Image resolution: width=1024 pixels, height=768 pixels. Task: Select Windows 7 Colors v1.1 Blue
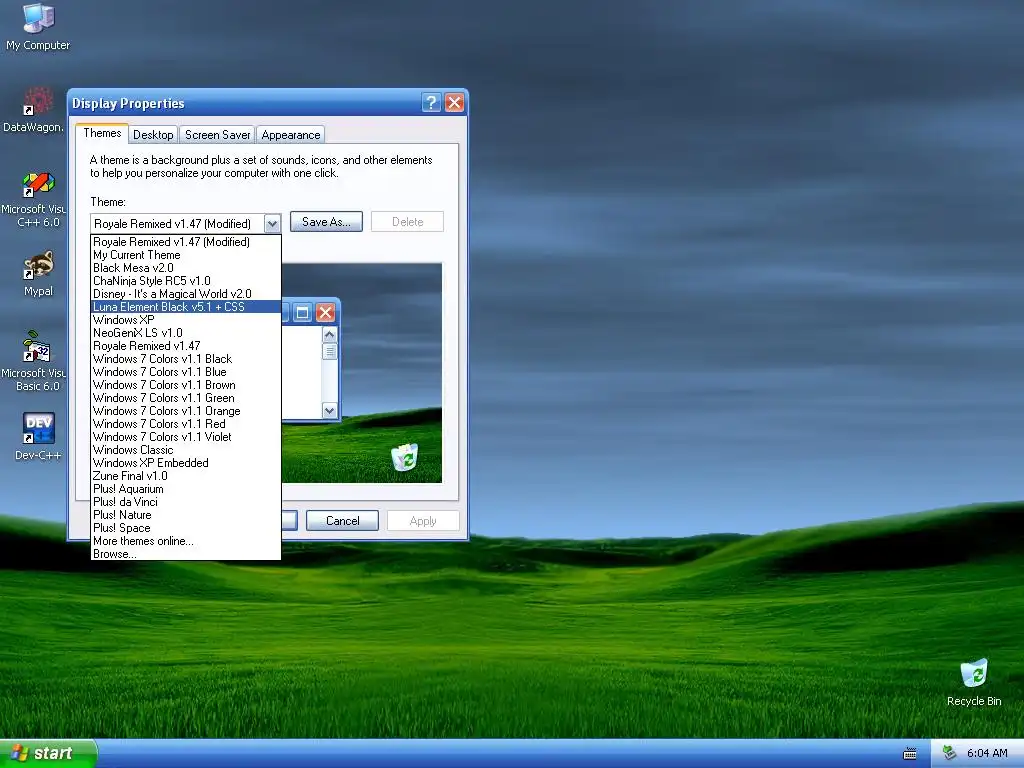point(186,372)
